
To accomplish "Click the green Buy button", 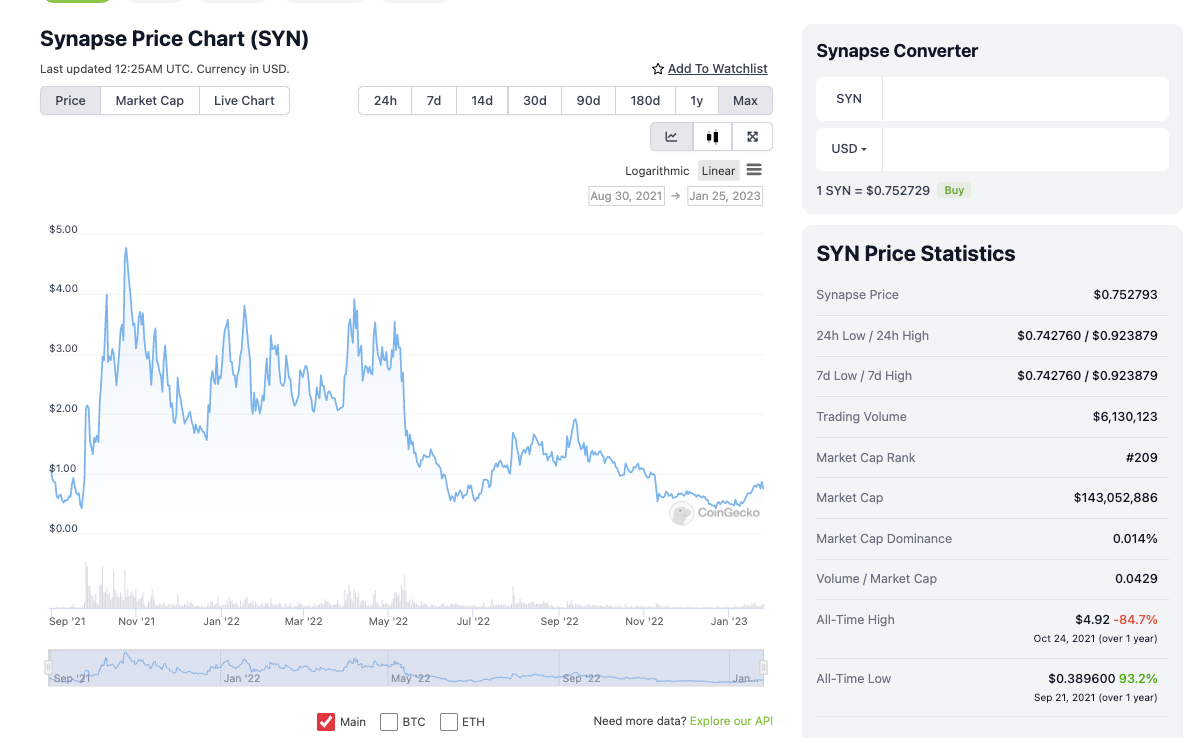I will click(x=955, y=190).
